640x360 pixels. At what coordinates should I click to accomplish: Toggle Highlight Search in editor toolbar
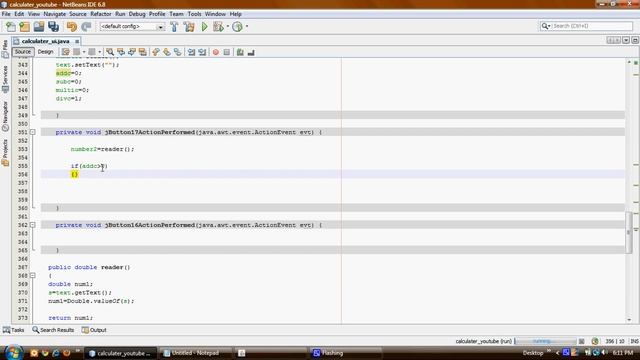tap(142, 52)
